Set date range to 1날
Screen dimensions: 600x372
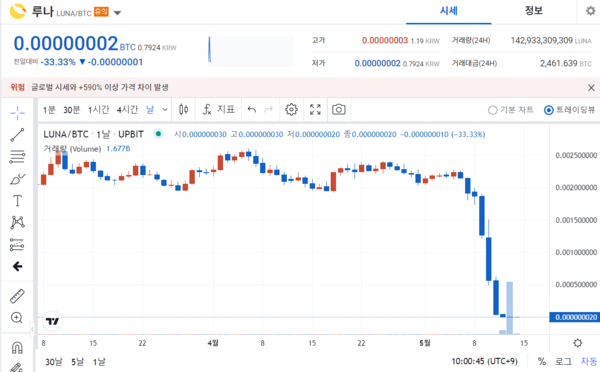click(99, 362)
